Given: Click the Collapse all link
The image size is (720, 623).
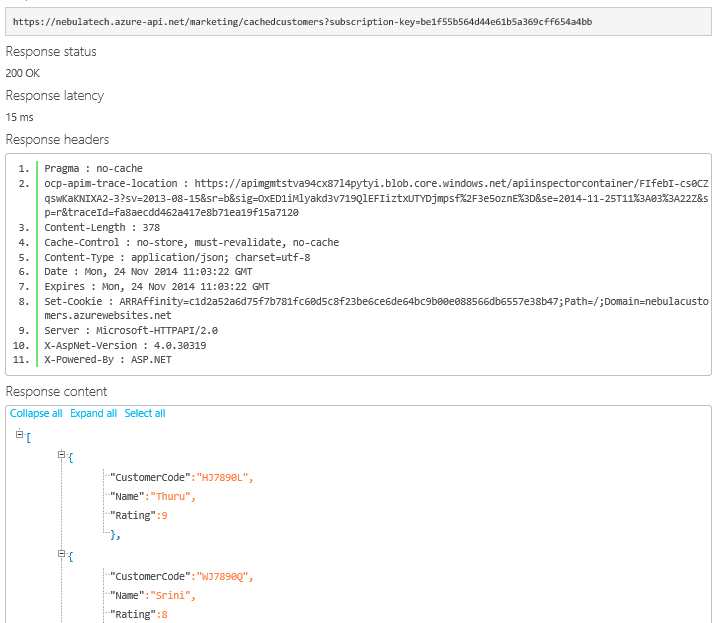Looking at the screenshot, I should 36,413.
